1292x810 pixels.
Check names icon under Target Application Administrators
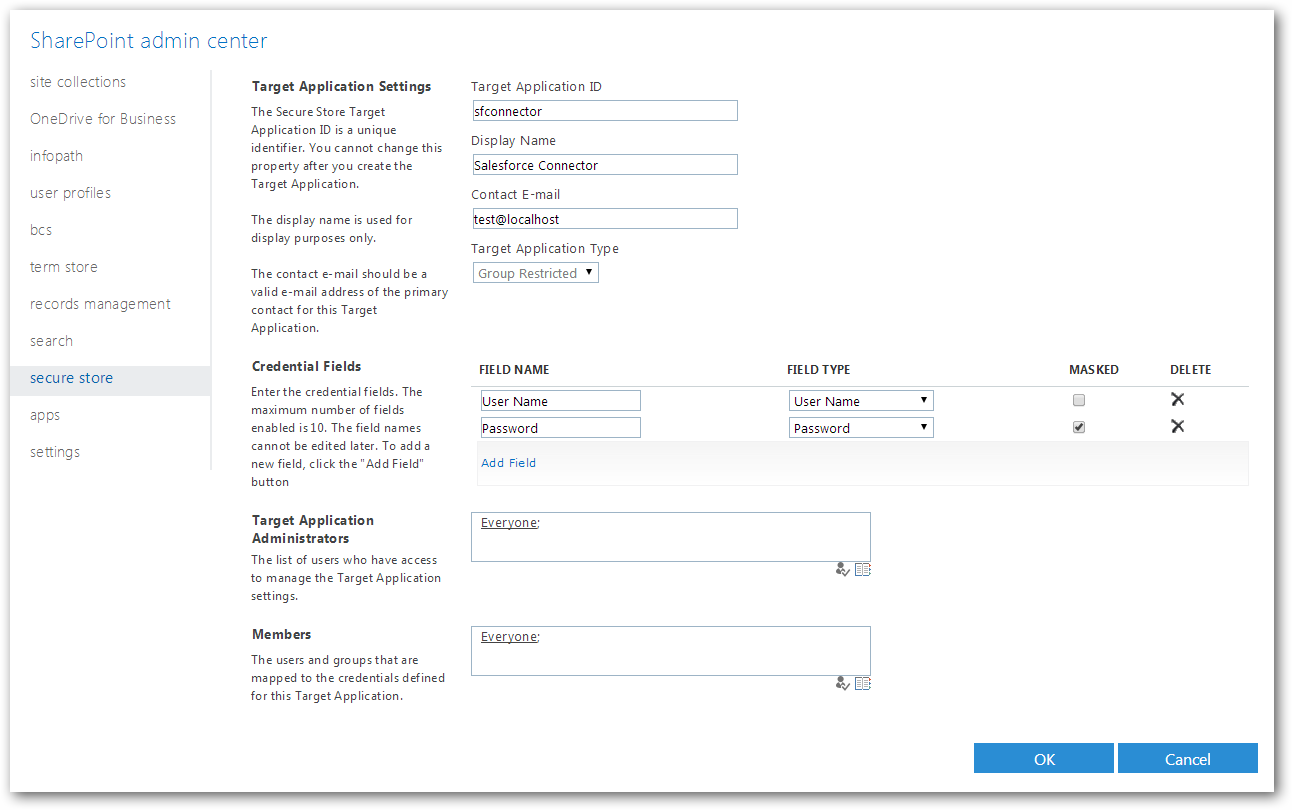[842, 570]
